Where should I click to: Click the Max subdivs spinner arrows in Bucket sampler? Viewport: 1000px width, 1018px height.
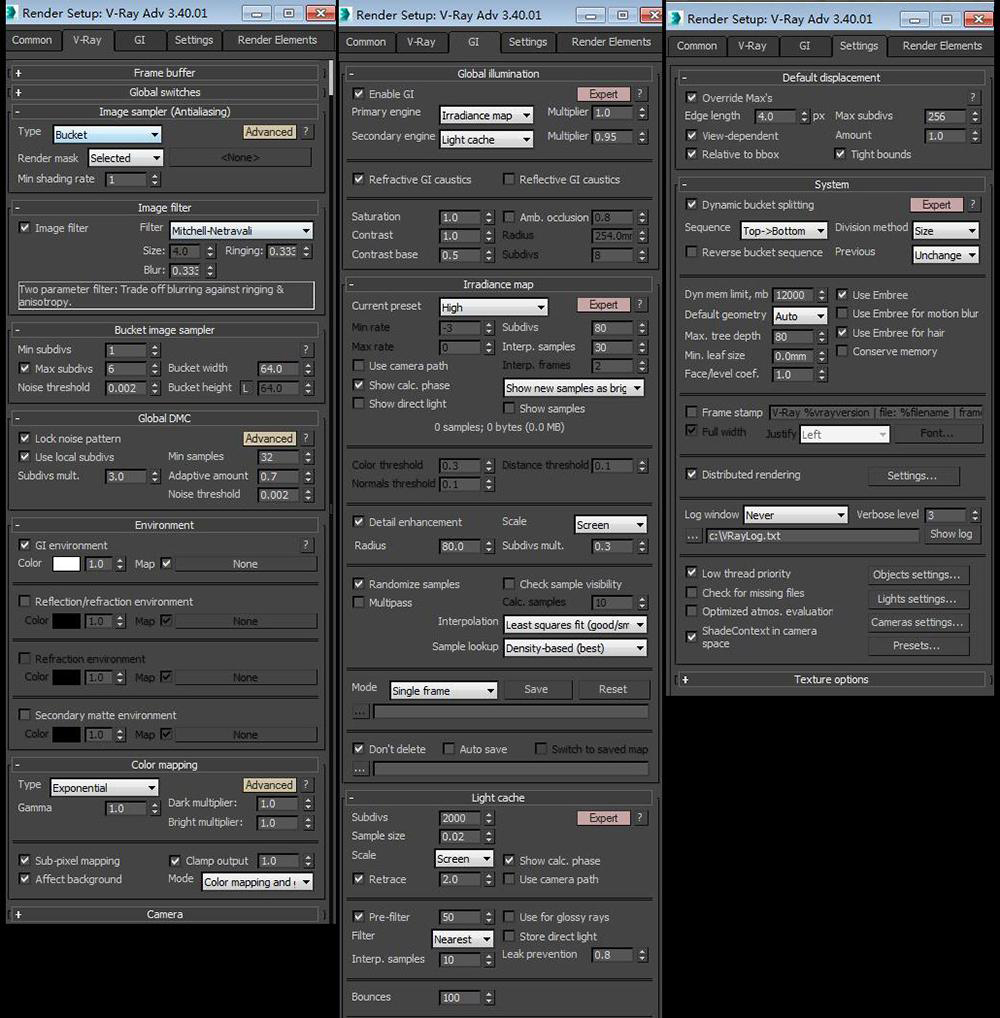click(155, 369)
